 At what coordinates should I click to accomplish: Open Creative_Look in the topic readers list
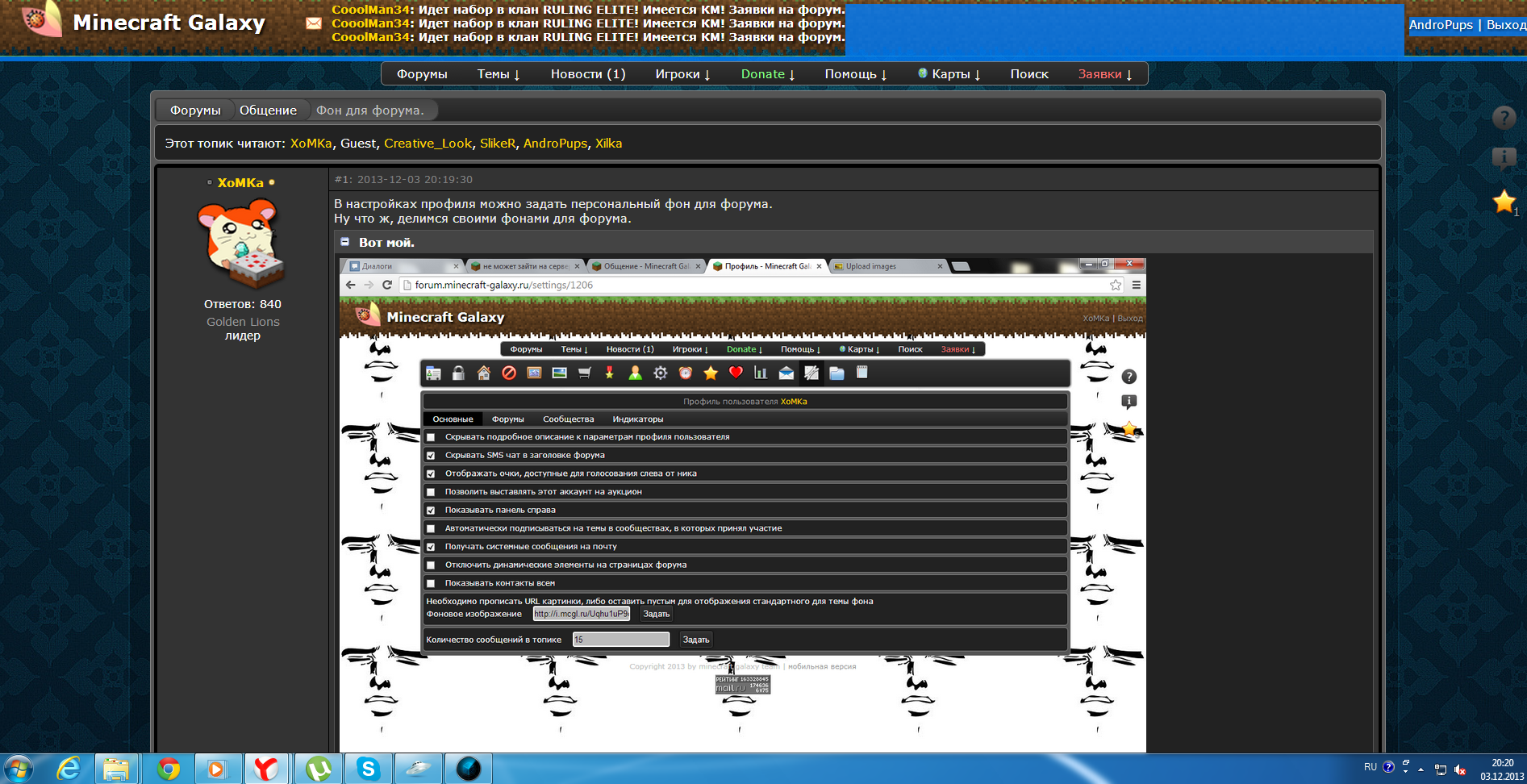tap(428, 144)
